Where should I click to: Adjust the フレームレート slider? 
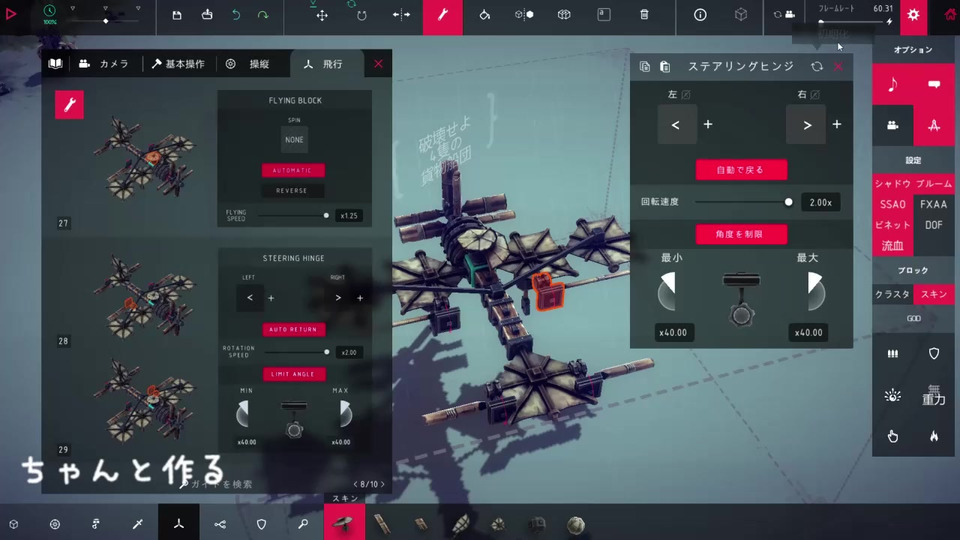tap(855, 22)
